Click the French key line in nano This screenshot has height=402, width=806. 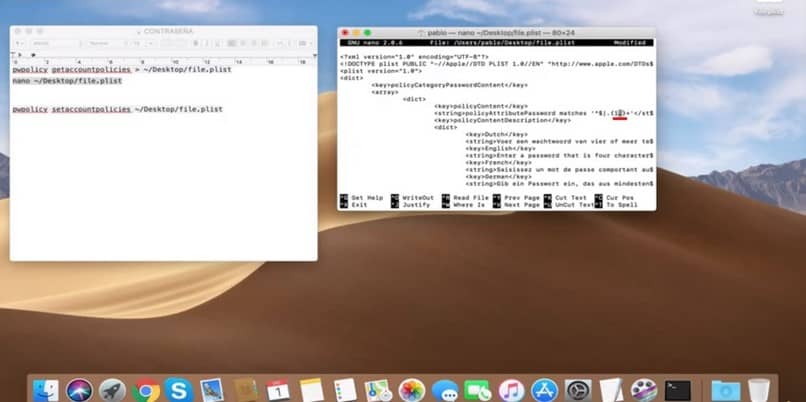(x=498, y=162)
